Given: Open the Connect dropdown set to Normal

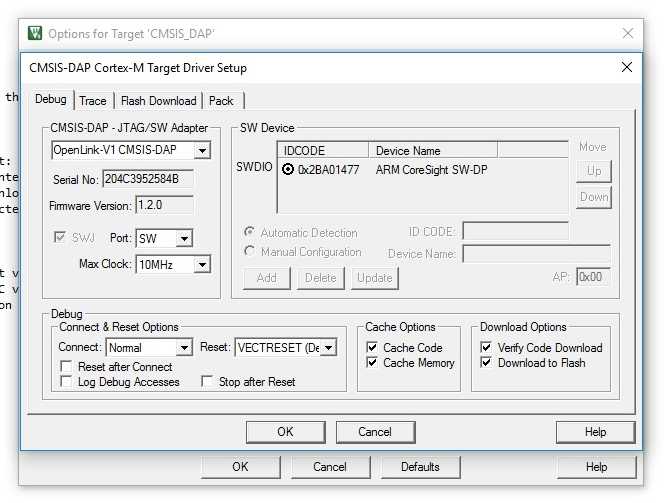Looking at the screenshot, I should coord(184,348).
